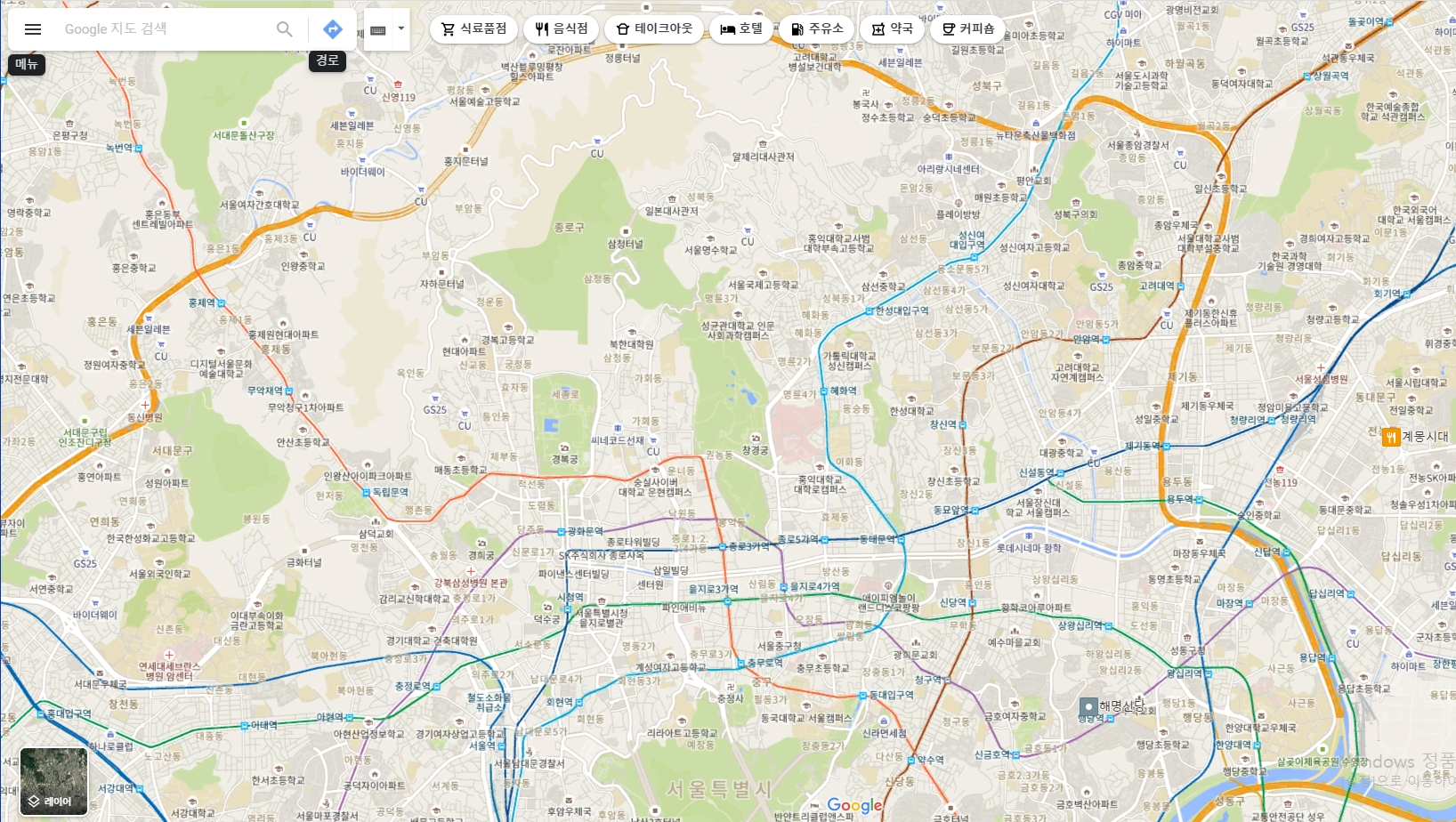Click 고려대역 subway station icon
This screenshot has width=1456, height=822.
point(1183,286)
